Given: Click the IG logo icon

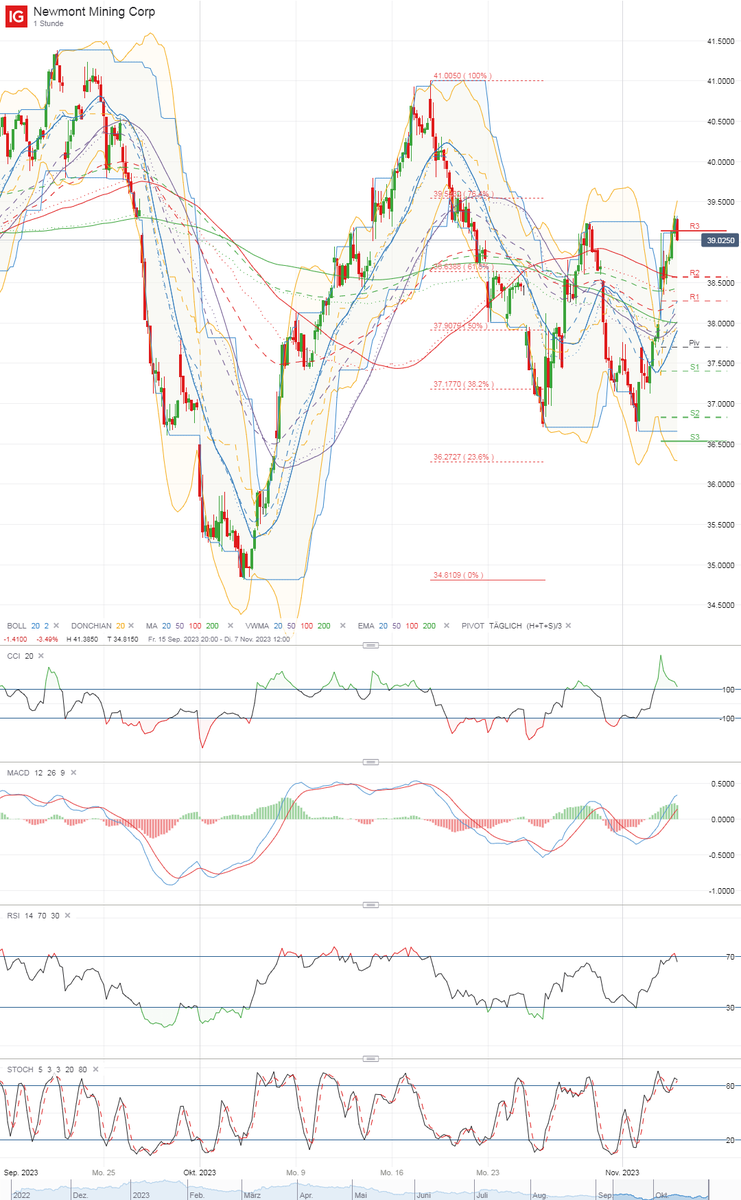Looking at the screenshot, I should click(x=14, y=15).
